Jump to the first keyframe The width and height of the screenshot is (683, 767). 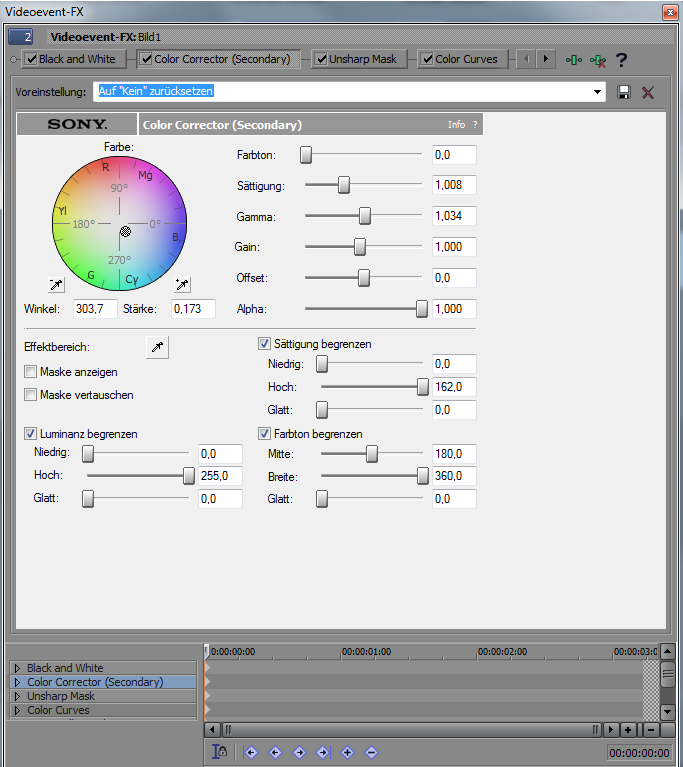click(x=251, y=752)
